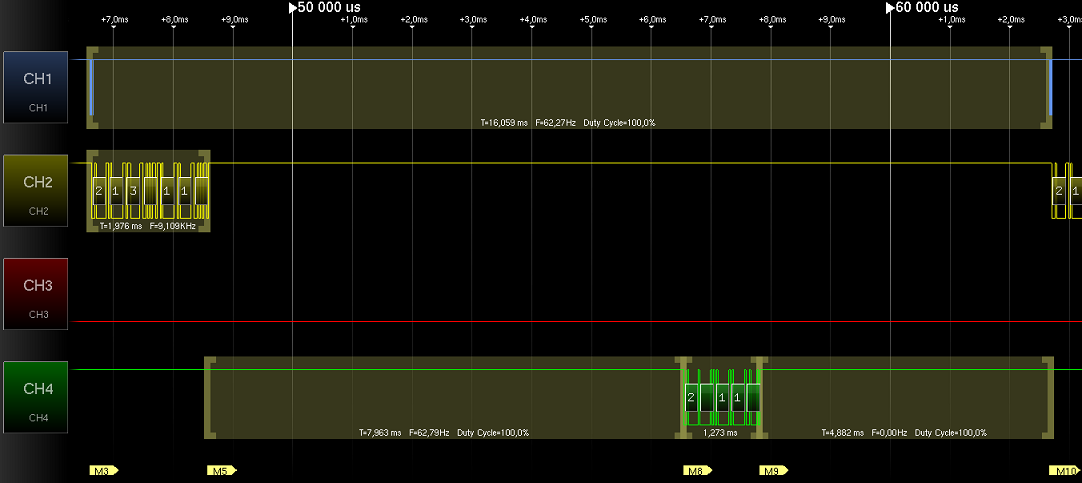Image resolution: width=1082 pixels, height=483 pixels.
Task: Click the blue CH1 pulse above M3
Action: (91, 88)
